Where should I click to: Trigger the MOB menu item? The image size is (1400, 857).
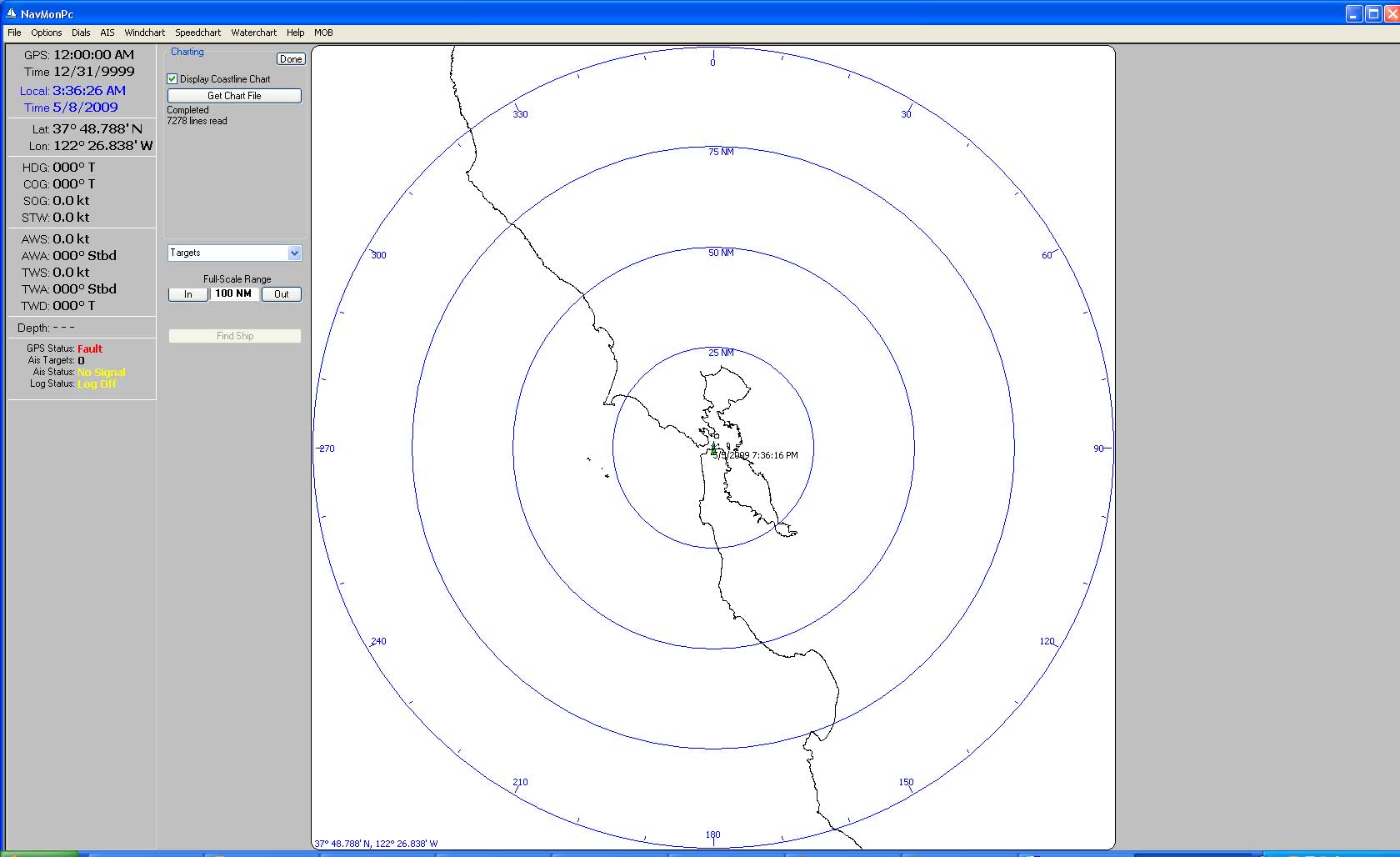[x=323, y=33]
